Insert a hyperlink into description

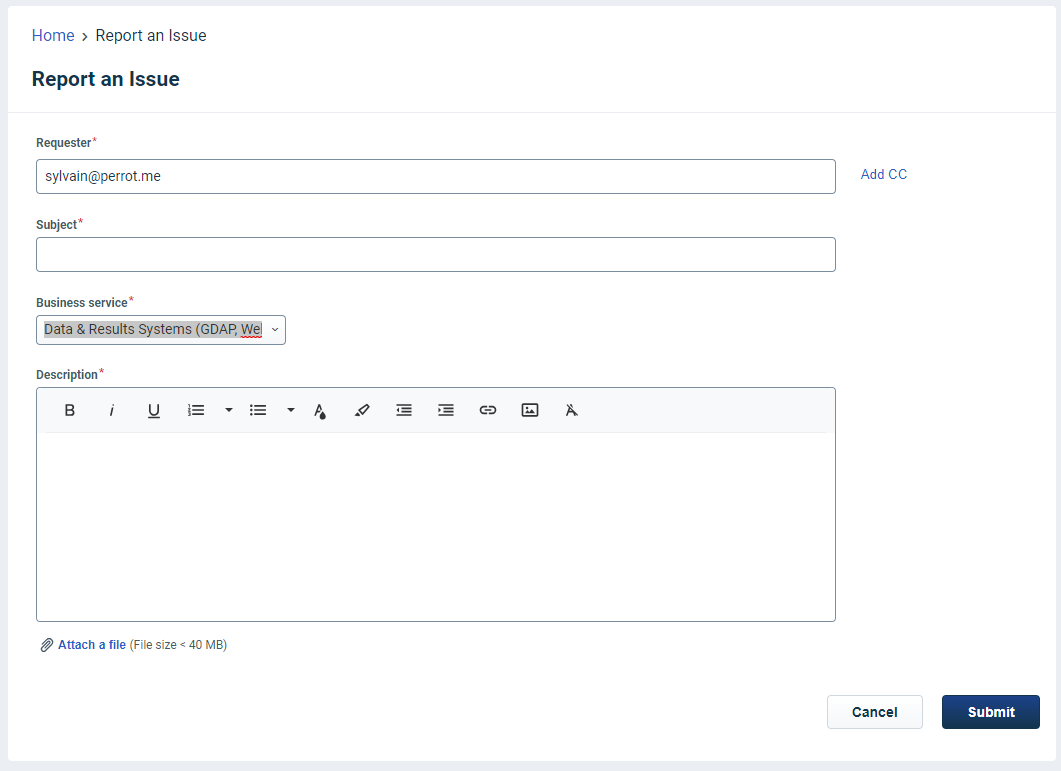click(488, 410)
